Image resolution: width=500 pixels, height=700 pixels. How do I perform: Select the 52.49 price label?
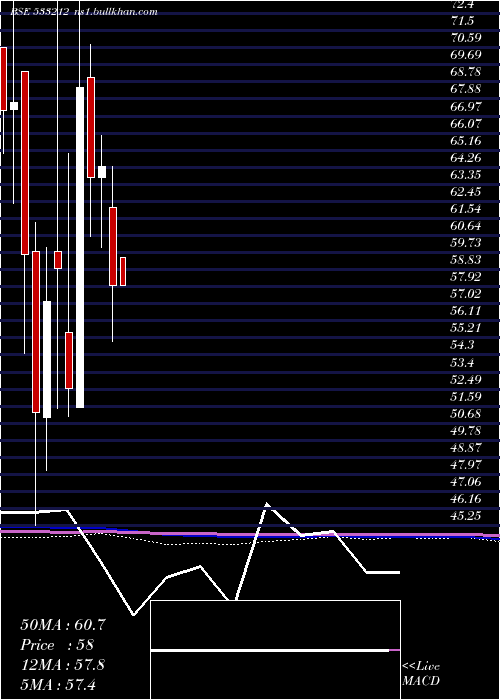pos(466,380)
